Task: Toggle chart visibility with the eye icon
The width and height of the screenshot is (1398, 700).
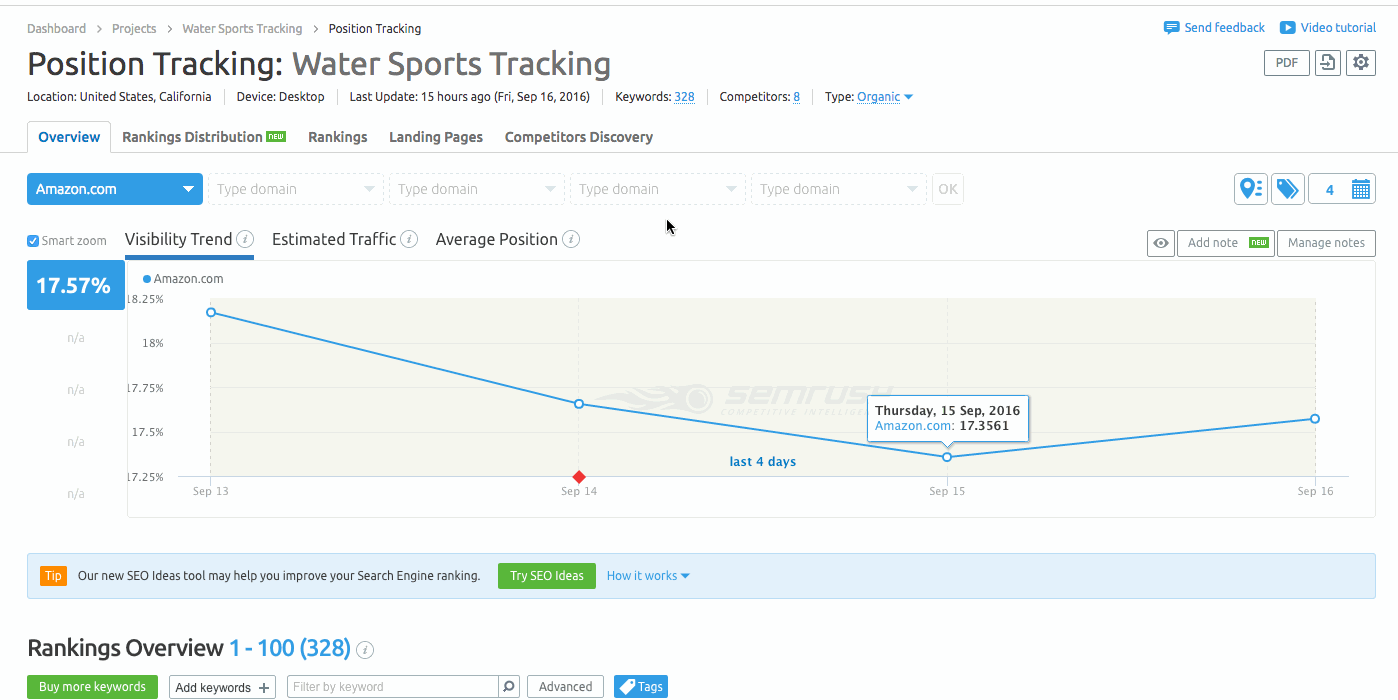Action: point(1160,243)
